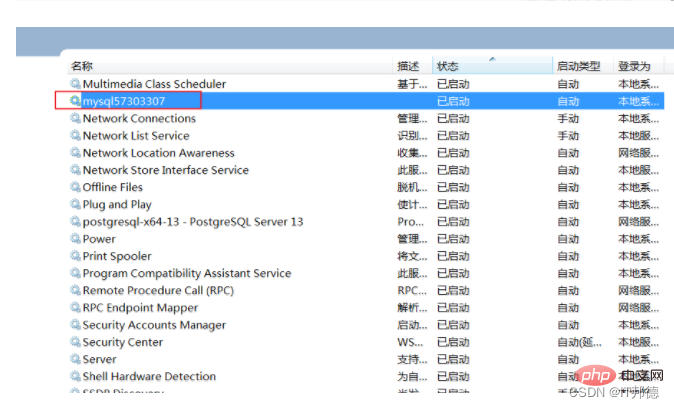The image size is (674, 408).
Task: Click the 已启动 status of mysql57303307
Action: pos(453,101)
